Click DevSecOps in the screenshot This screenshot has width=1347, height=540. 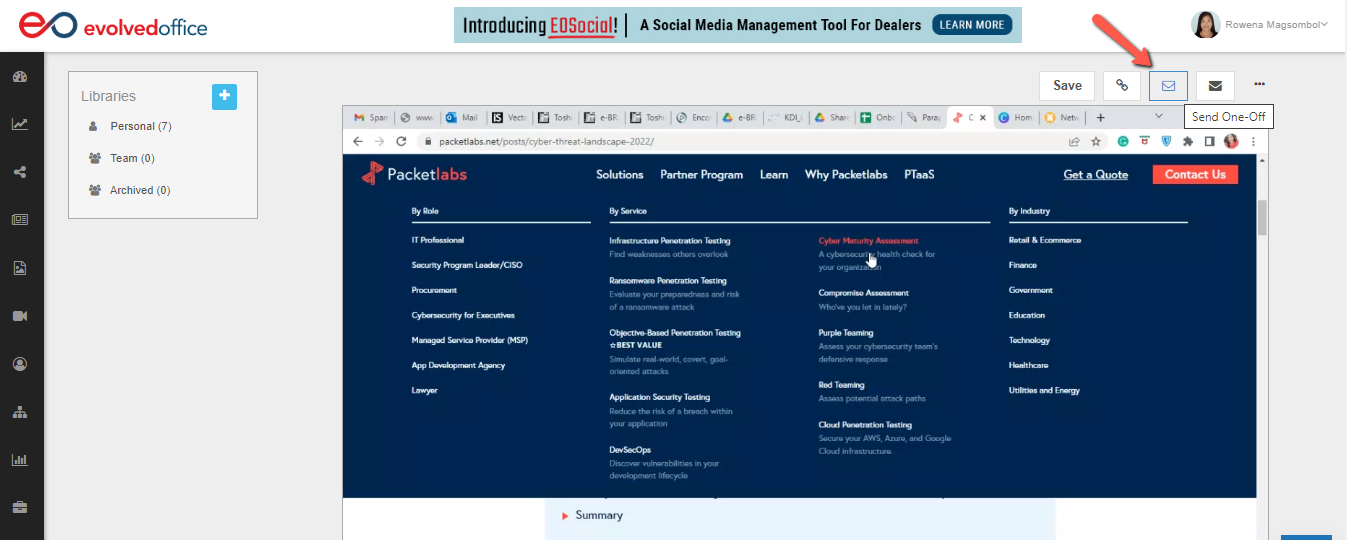(x=630, y=450)
